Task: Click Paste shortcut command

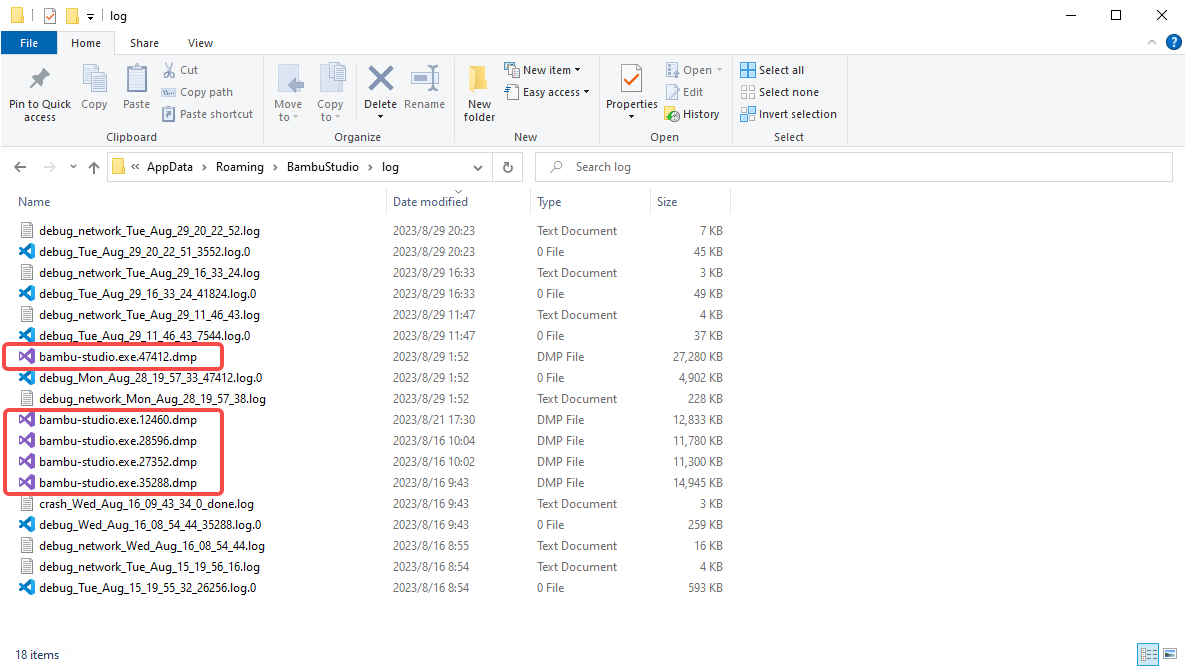Action: (x=208, y=114)
